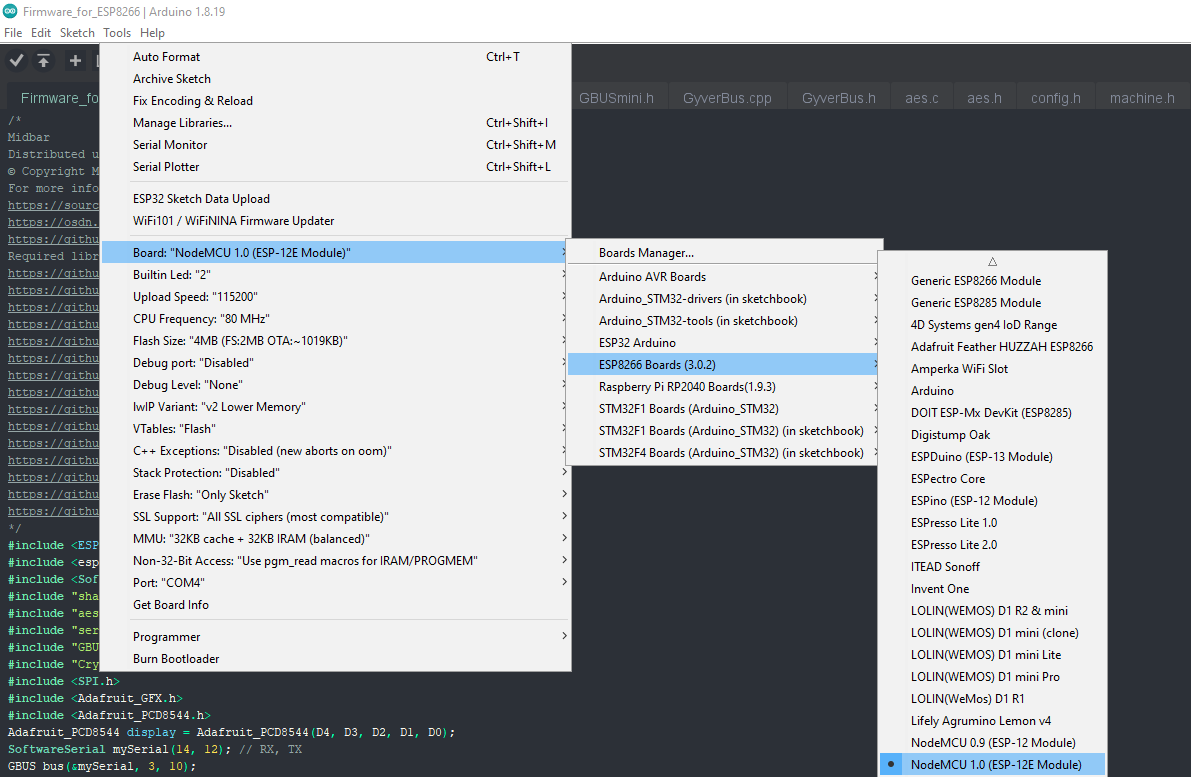Expand the Programmer submenu
The height and width of the screenshot is (777, 1191).
(336, 636)
